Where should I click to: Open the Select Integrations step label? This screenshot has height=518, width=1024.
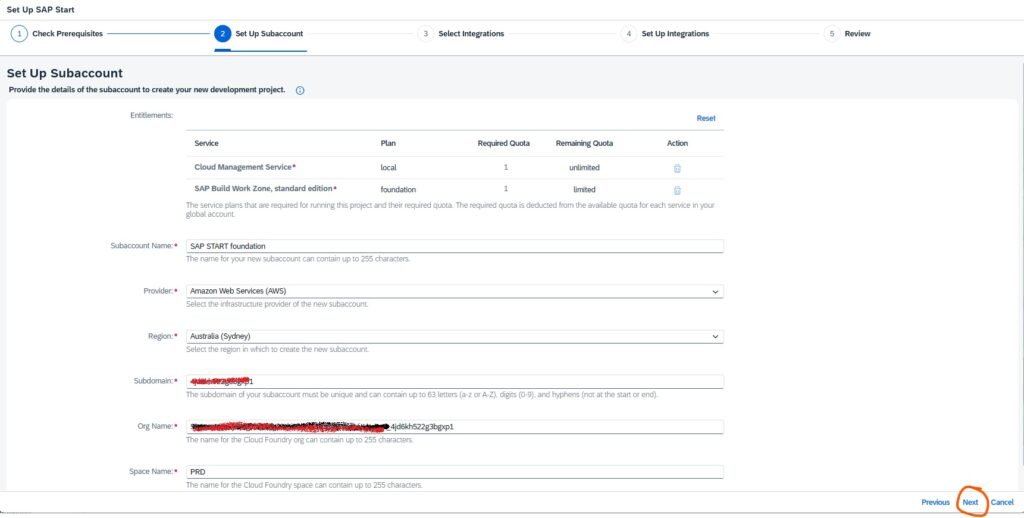pyautogui.click(x=471, y=33)
